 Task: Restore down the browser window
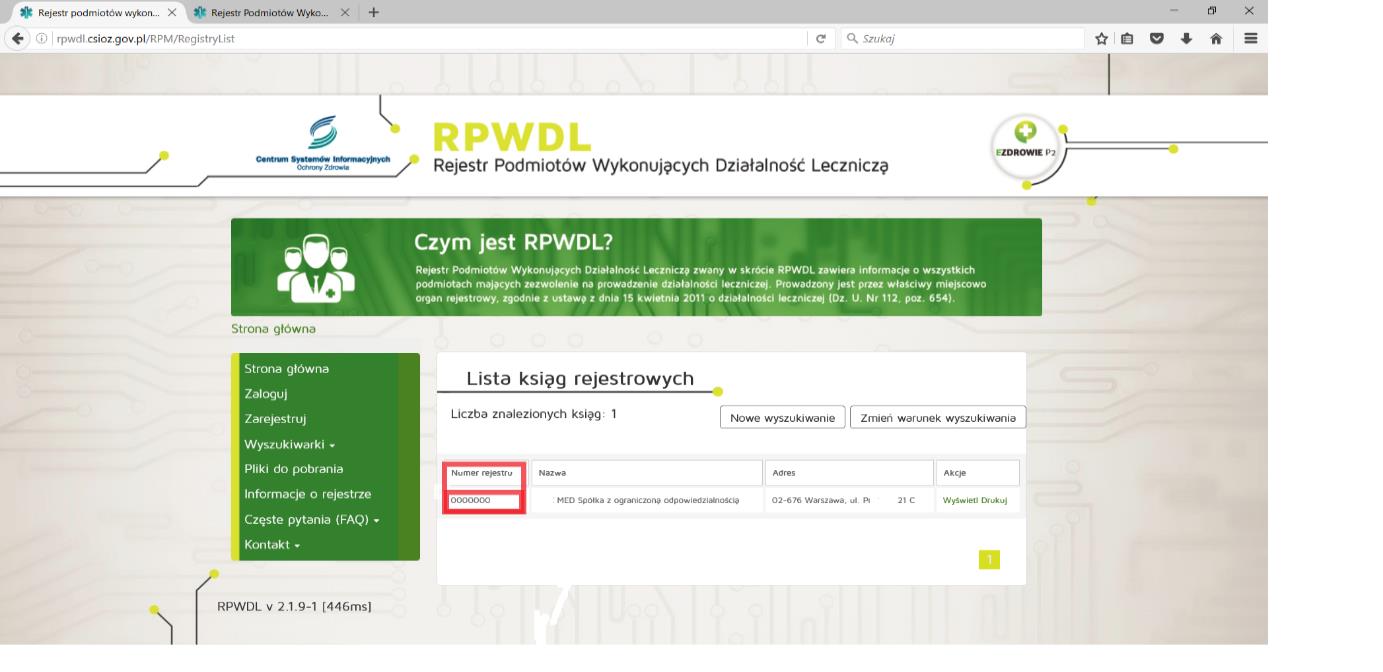(1212, 11)
